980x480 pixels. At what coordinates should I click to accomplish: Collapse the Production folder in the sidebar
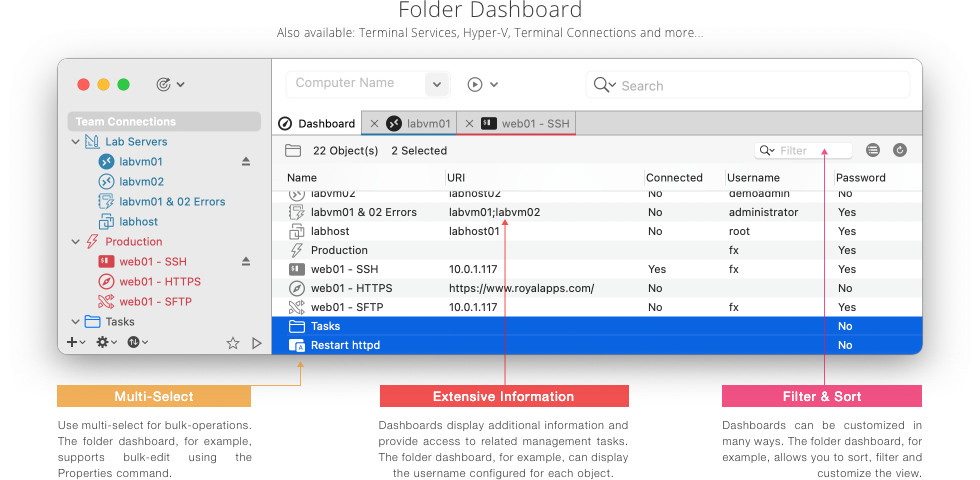click(76, 242)
